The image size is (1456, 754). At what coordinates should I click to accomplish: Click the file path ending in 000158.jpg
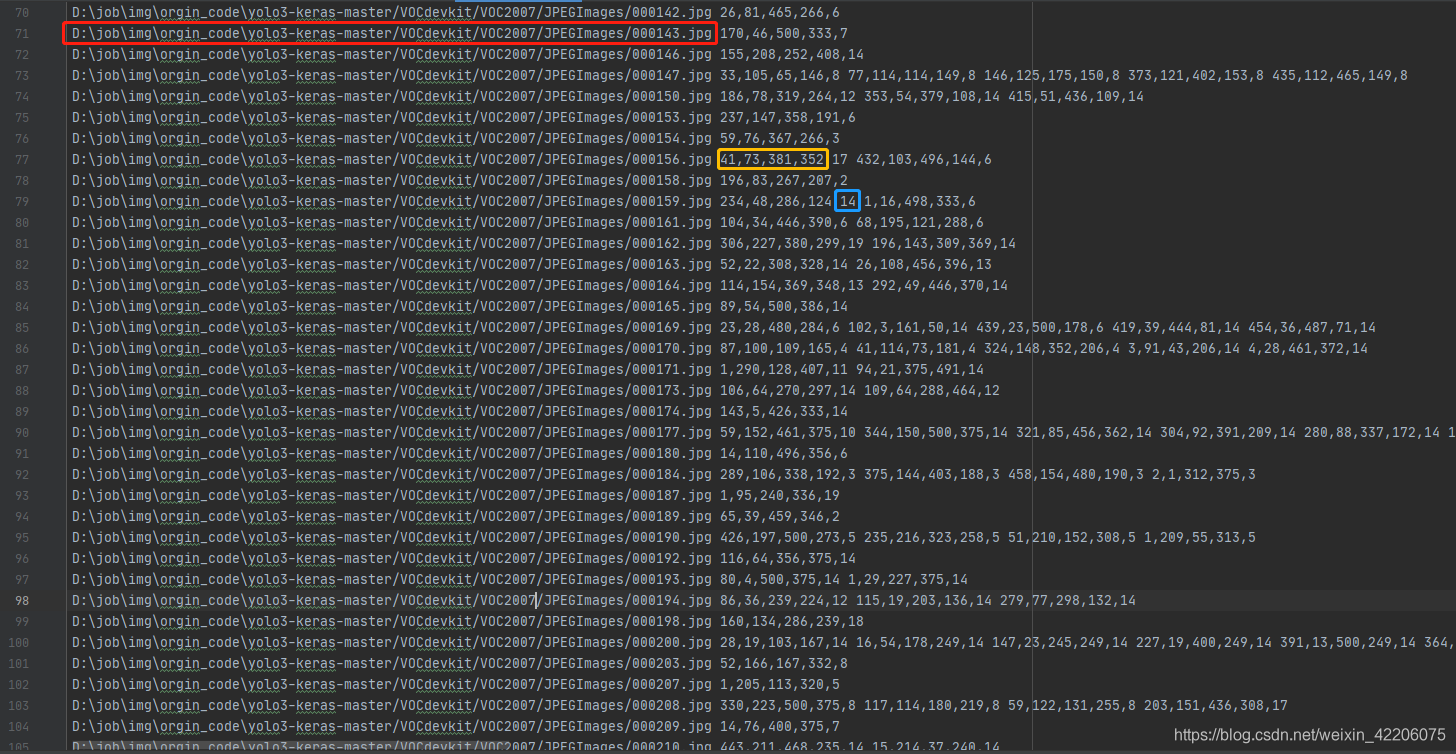[x=392, y=181]
